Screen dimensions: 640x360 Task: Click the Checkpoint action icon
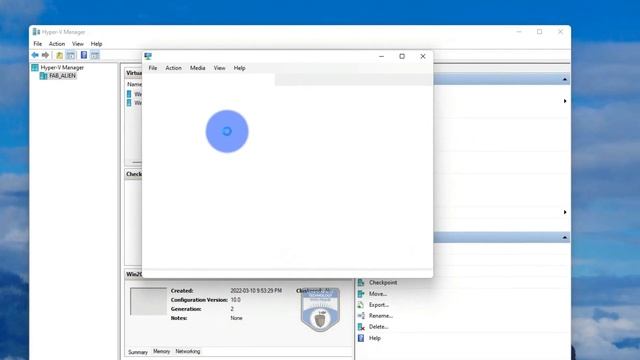(361, 282)
